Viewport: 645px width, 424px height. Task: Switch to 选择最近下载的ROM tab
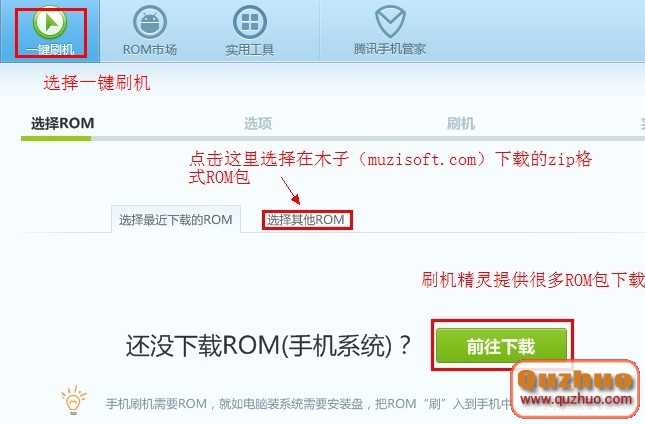click(176, 219)
